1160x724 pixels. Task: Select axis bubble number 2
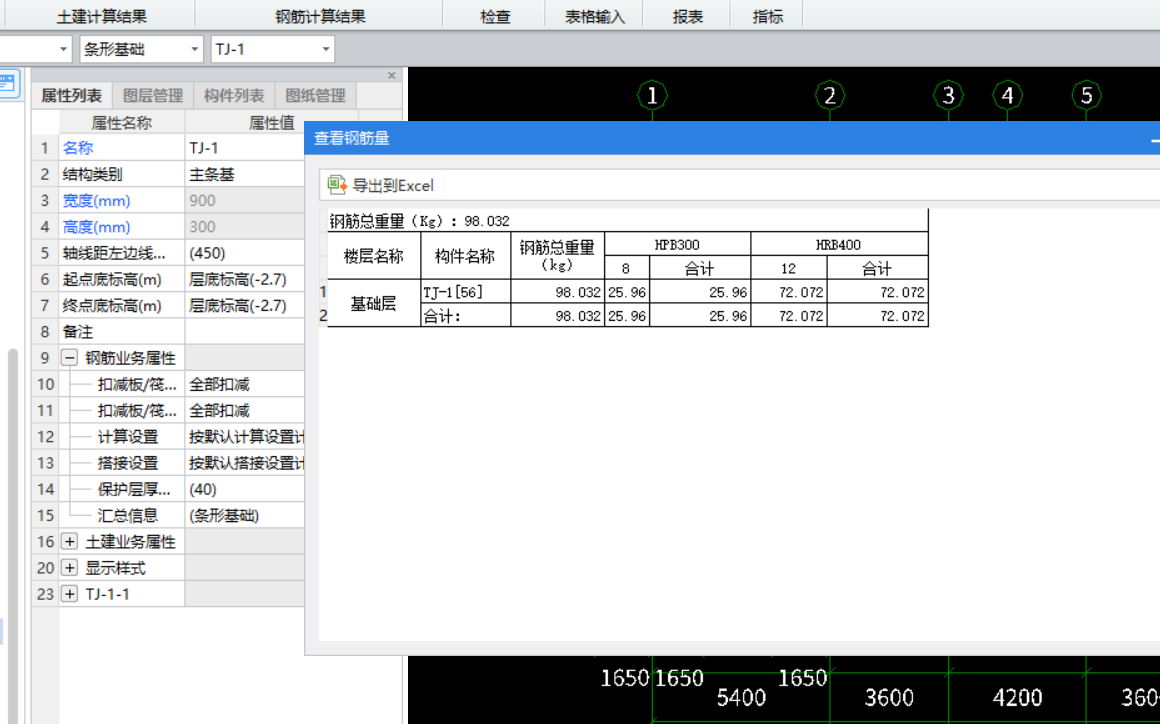pyautogui.click(x=829, y=95)
